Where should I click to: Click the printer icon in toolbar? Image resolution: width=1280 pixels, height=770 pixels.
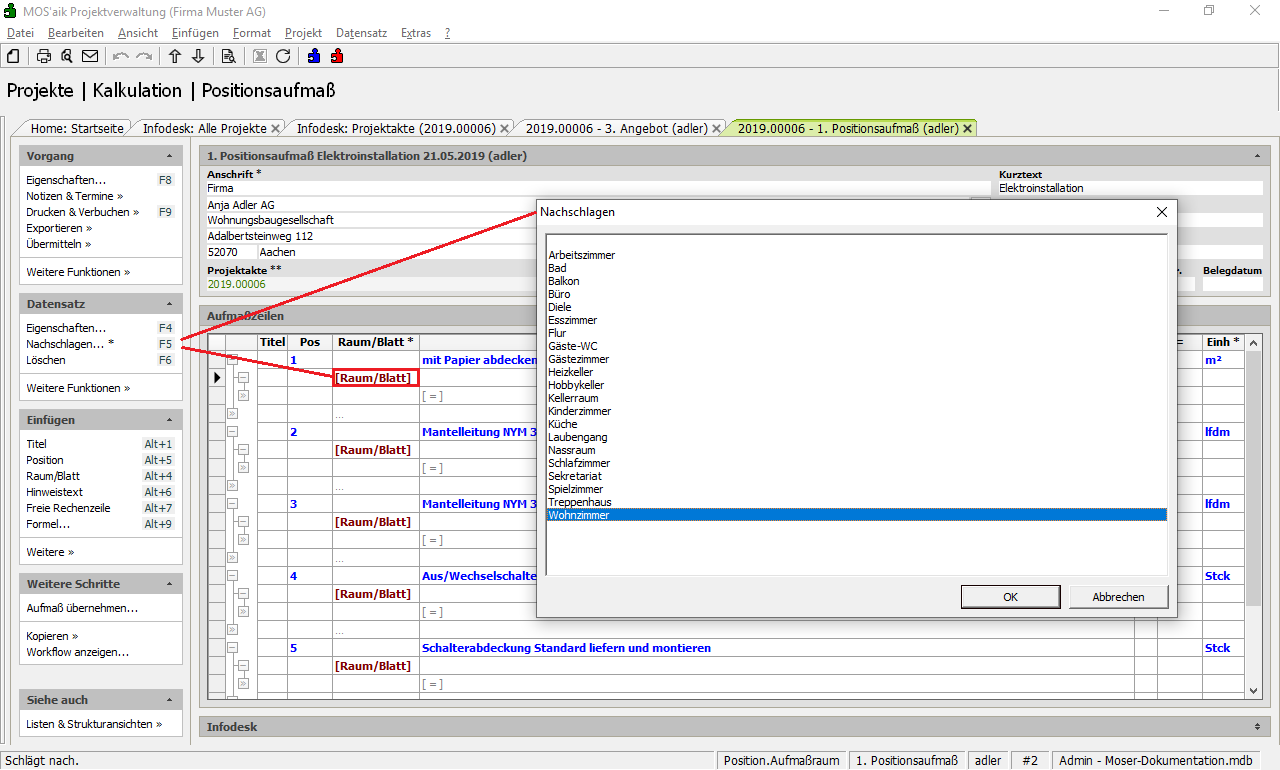pyautogui.click(x=44, y=56)
